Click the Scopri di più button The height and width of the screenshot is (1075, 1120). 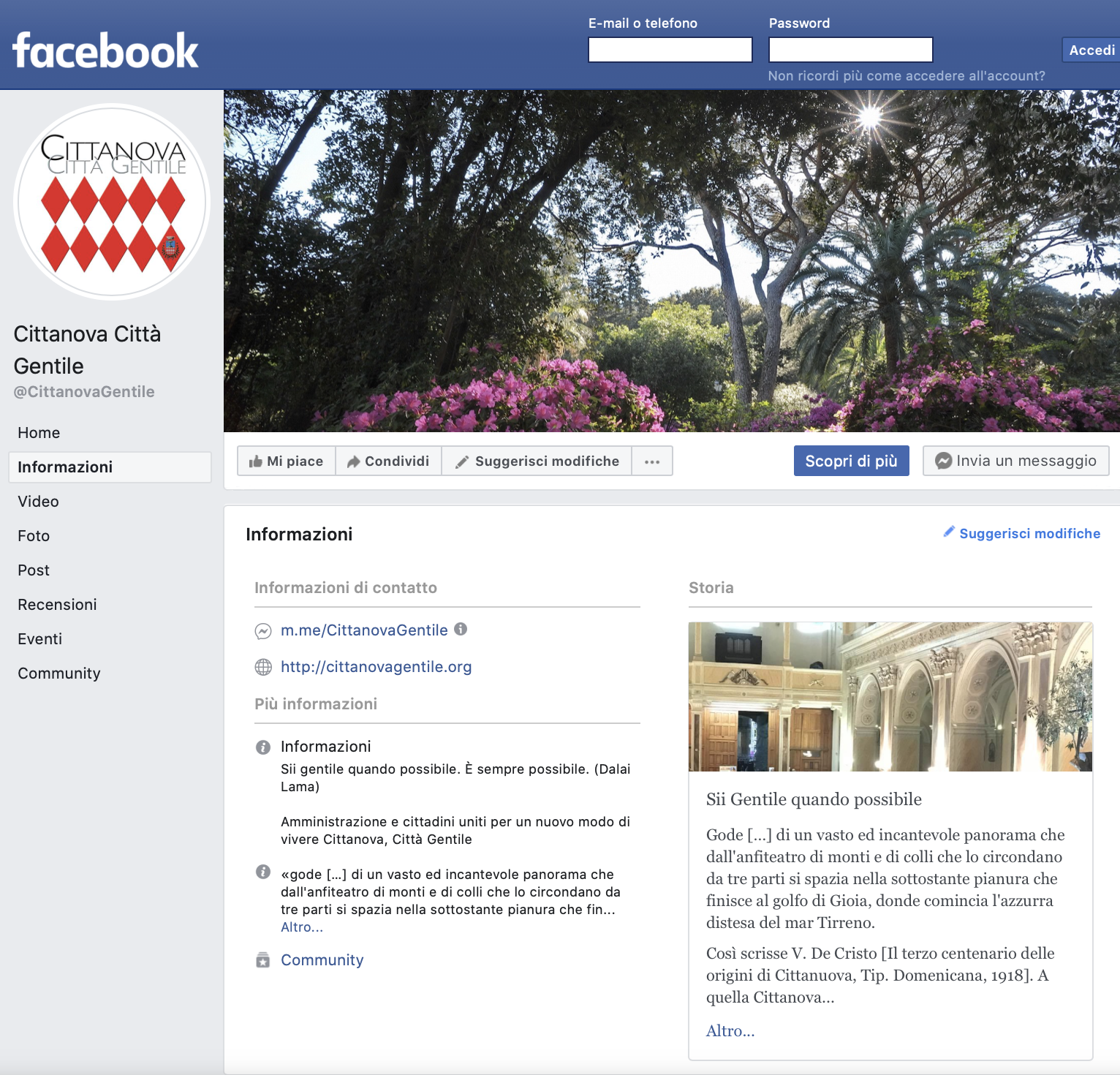click(851, 461)
